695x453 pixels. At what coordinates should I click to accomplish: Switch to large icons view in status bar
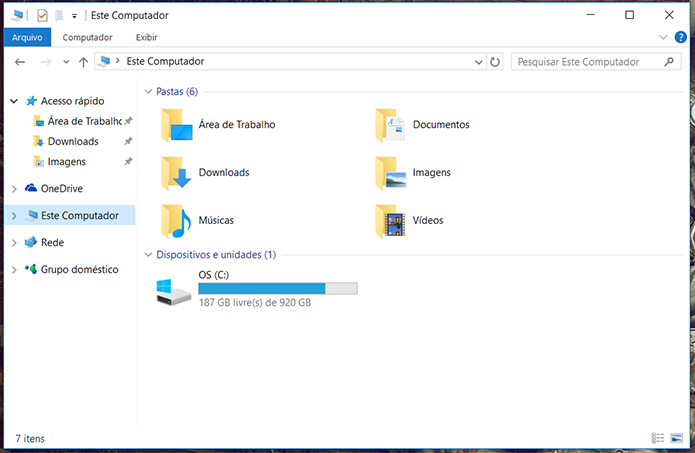(x=677, y=438)
